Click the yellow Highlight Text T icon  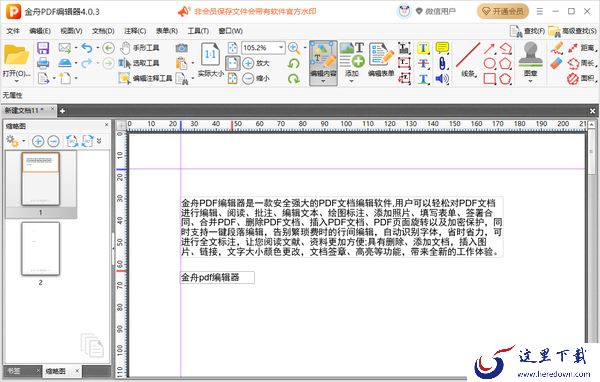pos(423,48)
